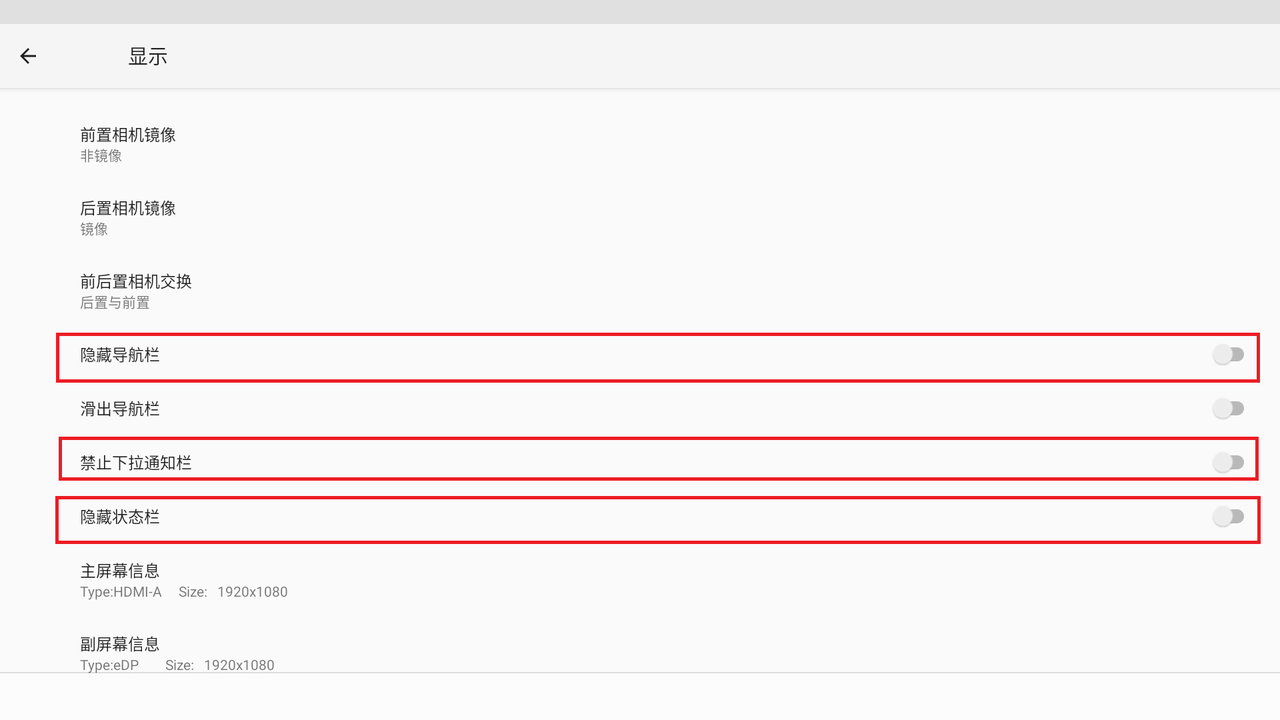Click the 镜像 value under 后置相机镜像

pos(94,229)
